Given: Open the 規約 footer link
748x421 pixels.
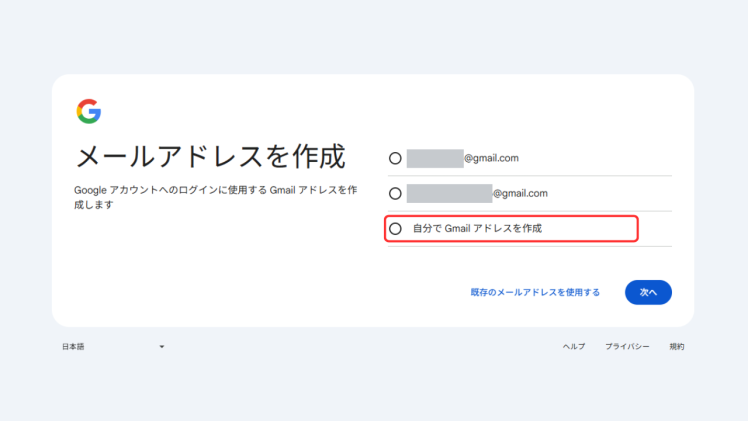Looking at the screenshot, I should [677, 347].
